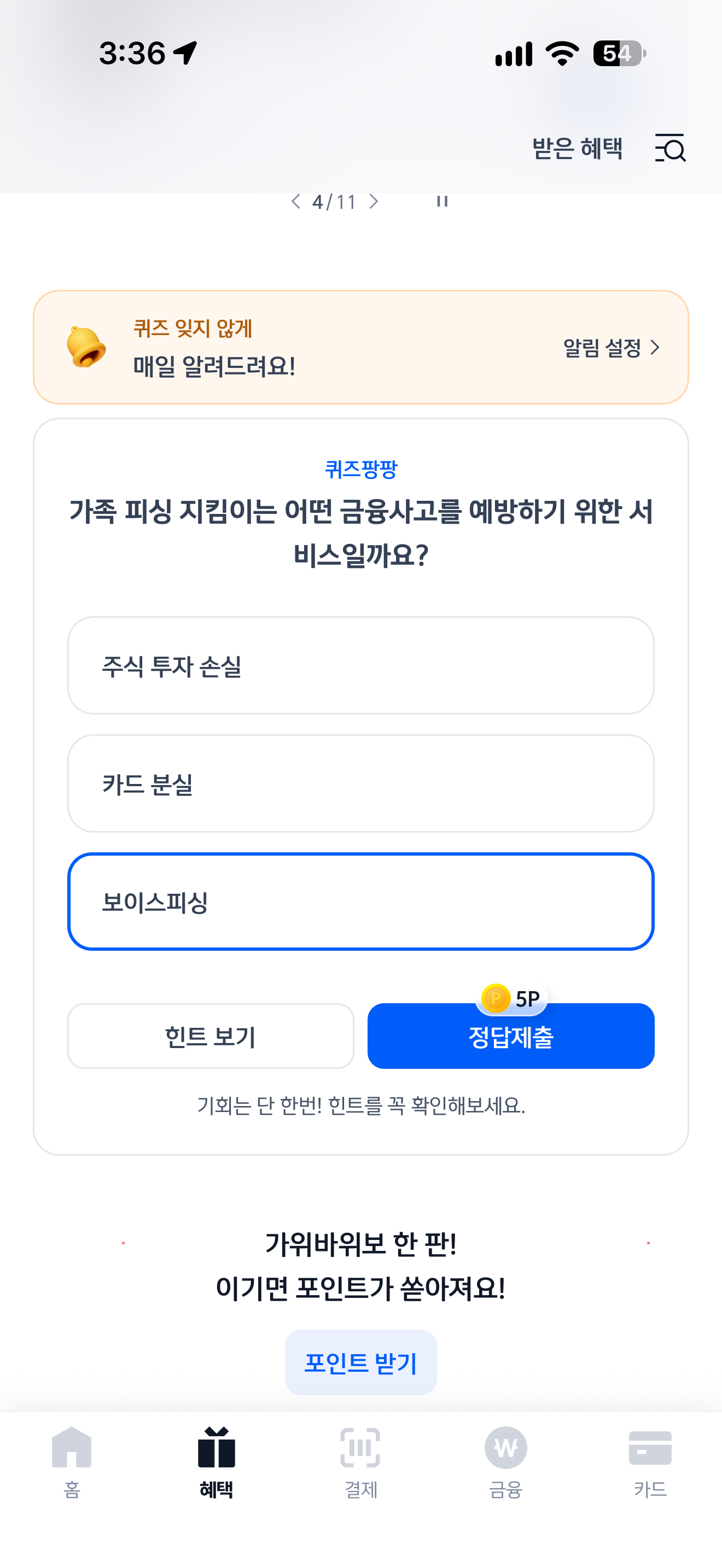Open 알림 설정 chevron link
The width and height of the screenshot is (722, 1568).
pos(611,348)
